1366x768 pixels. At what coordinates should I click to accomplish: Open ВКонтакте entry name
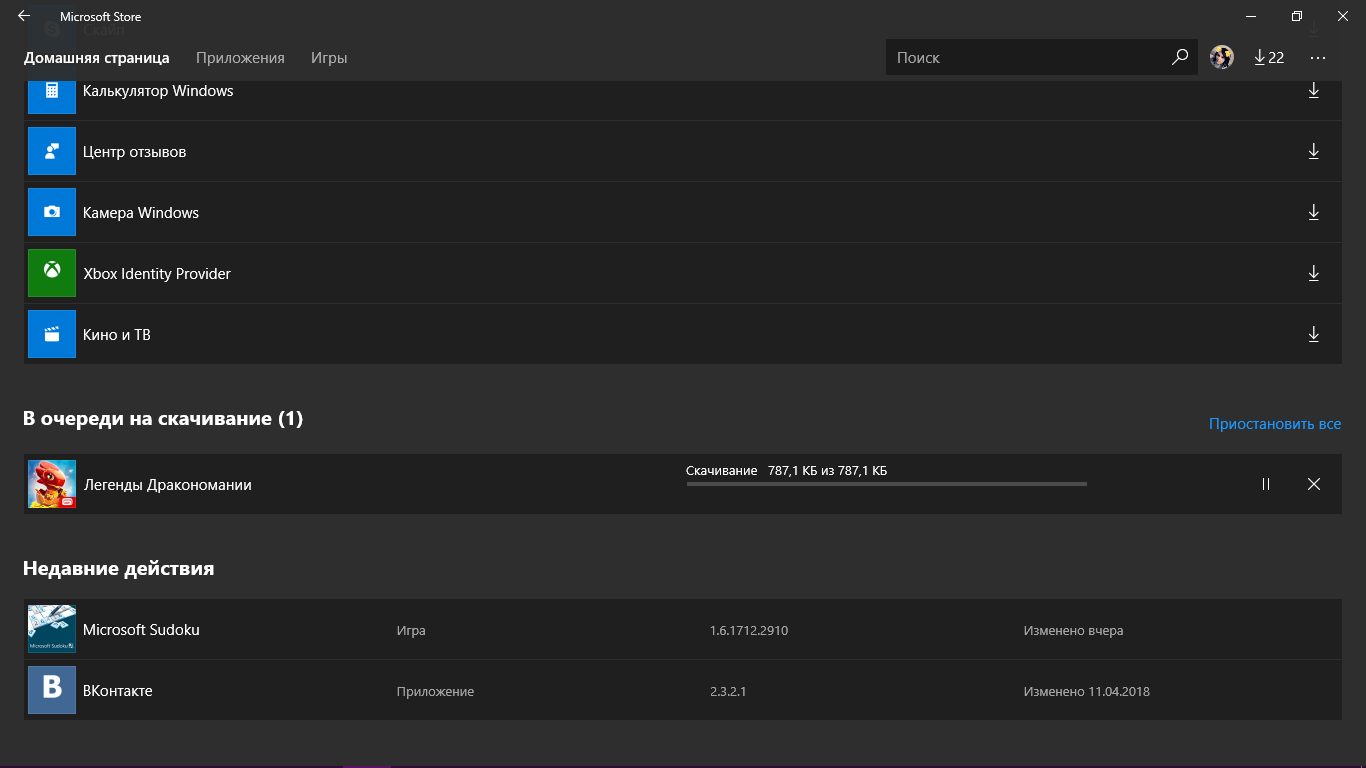click(118, 691)
